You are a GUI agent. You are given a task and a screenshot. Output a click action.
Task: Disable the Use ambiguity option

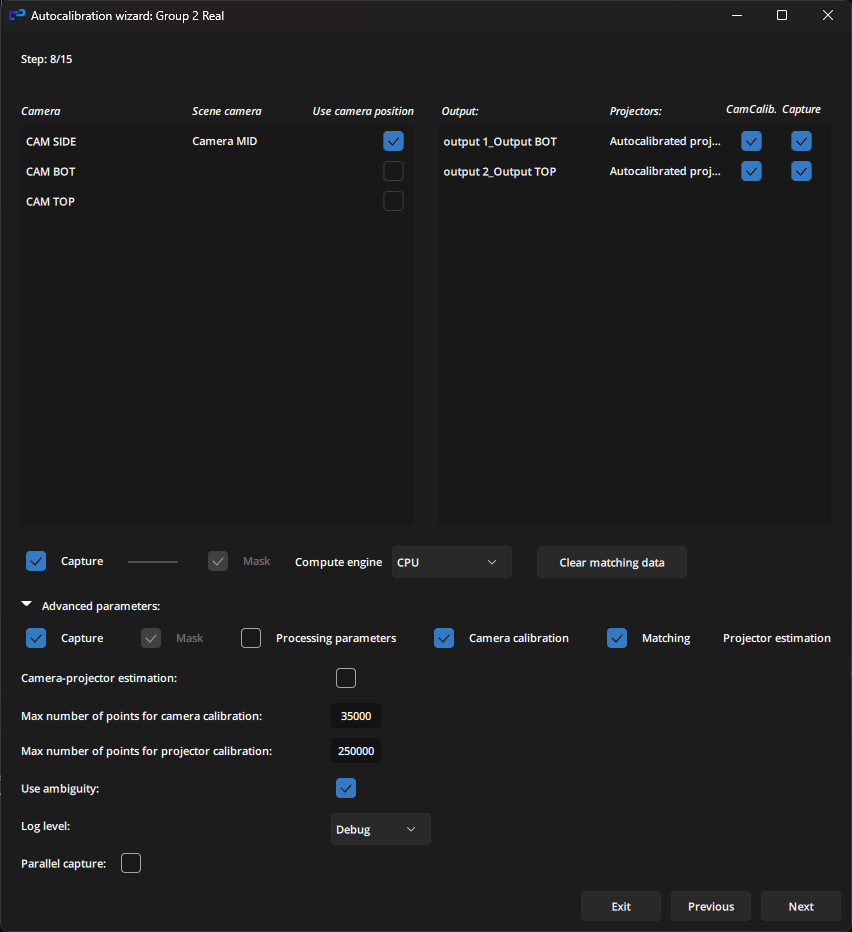345,788
